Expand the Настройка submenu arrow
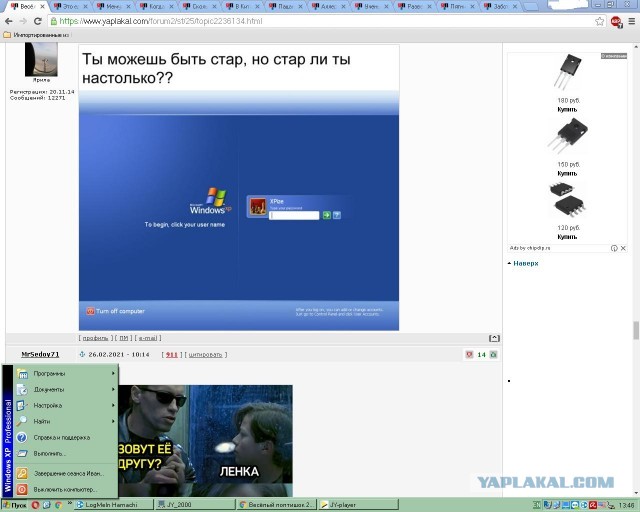Viewport: 640px width, 512px height. point(113,405)
